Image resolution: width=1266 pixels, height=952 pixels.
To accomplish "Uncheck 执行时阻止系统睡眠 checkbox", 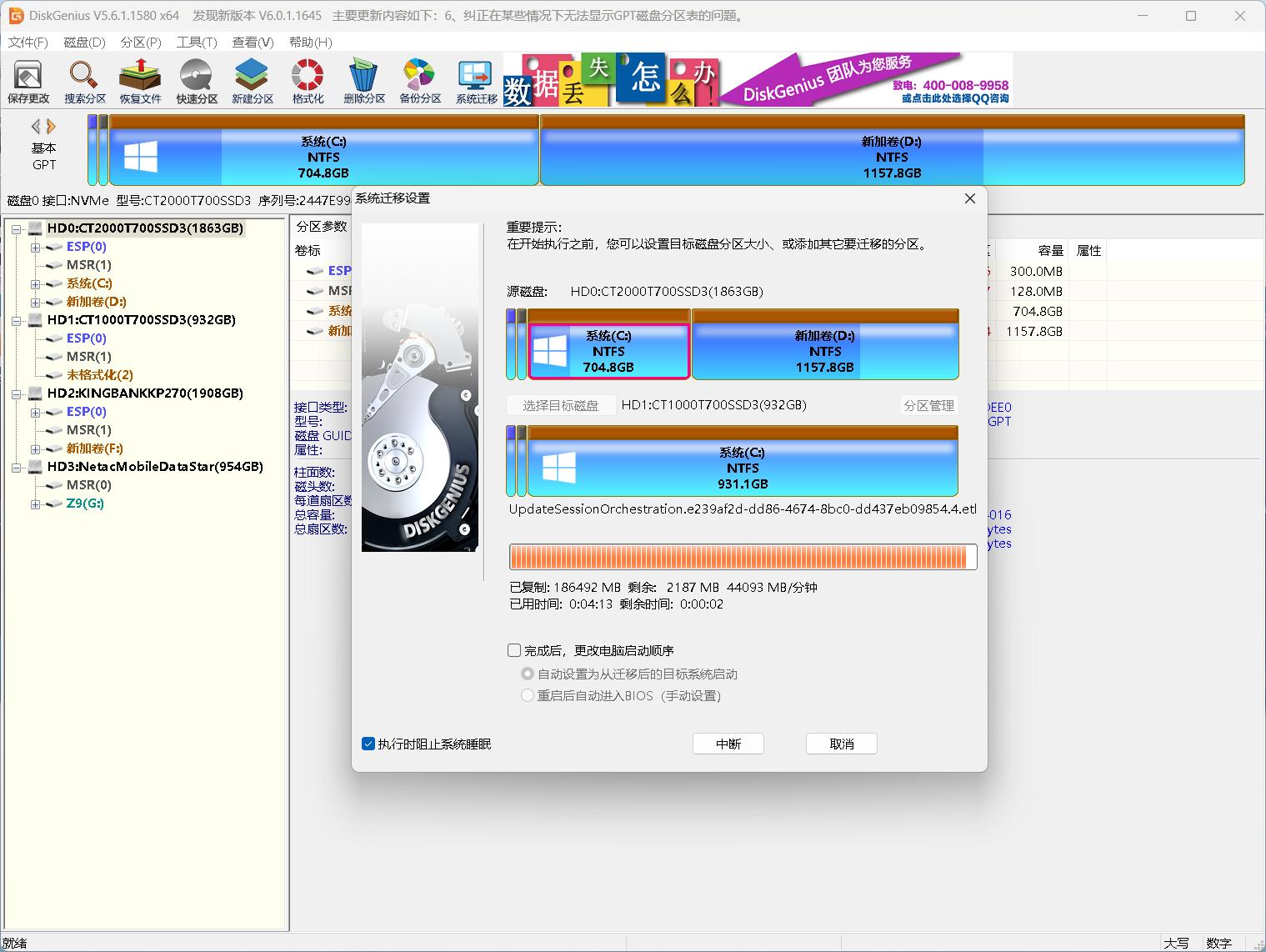I will (x=368, y=744).
